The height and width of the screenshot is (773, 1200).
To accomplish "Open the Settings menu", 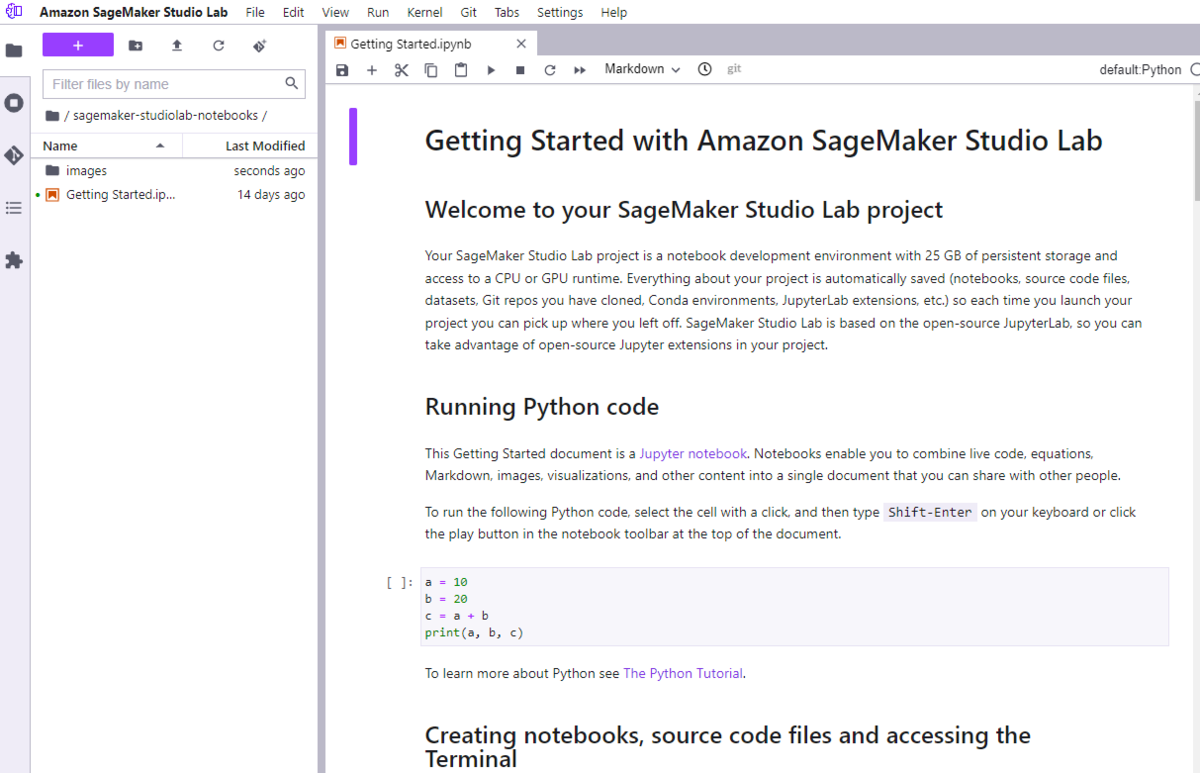I will [560, 12].
